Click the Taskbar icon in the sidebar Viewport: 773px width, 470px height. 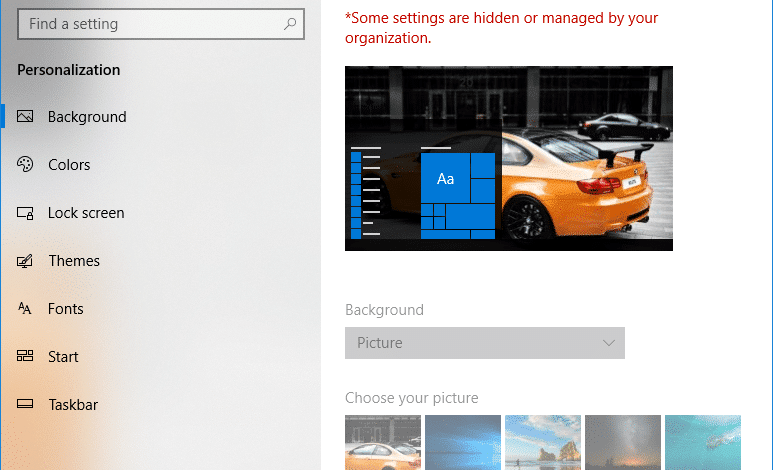pos(25,404)
